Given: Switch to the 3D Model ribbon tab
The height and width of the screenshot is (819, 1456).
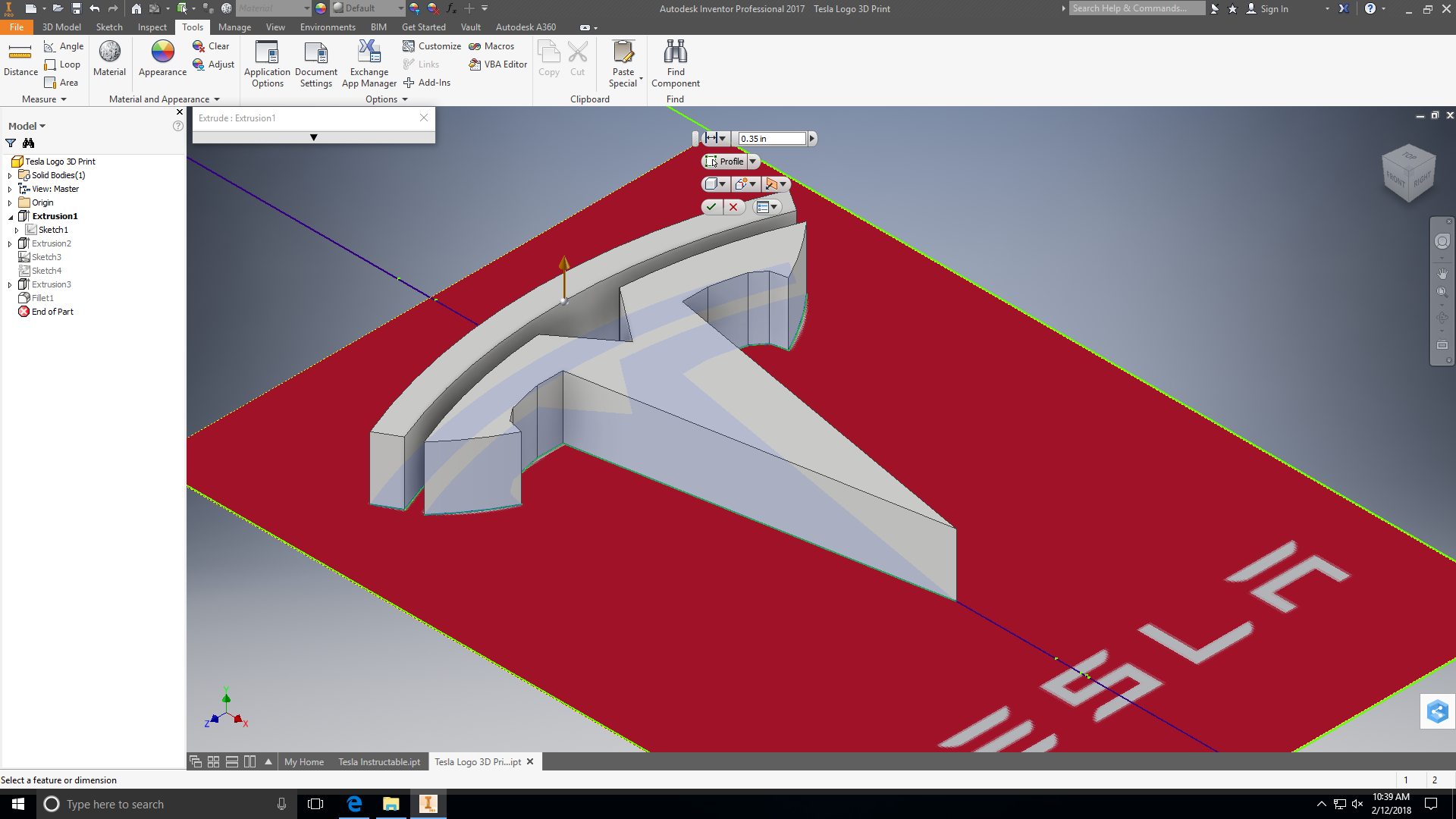Looking at the screenshot, I should (61, 27).
